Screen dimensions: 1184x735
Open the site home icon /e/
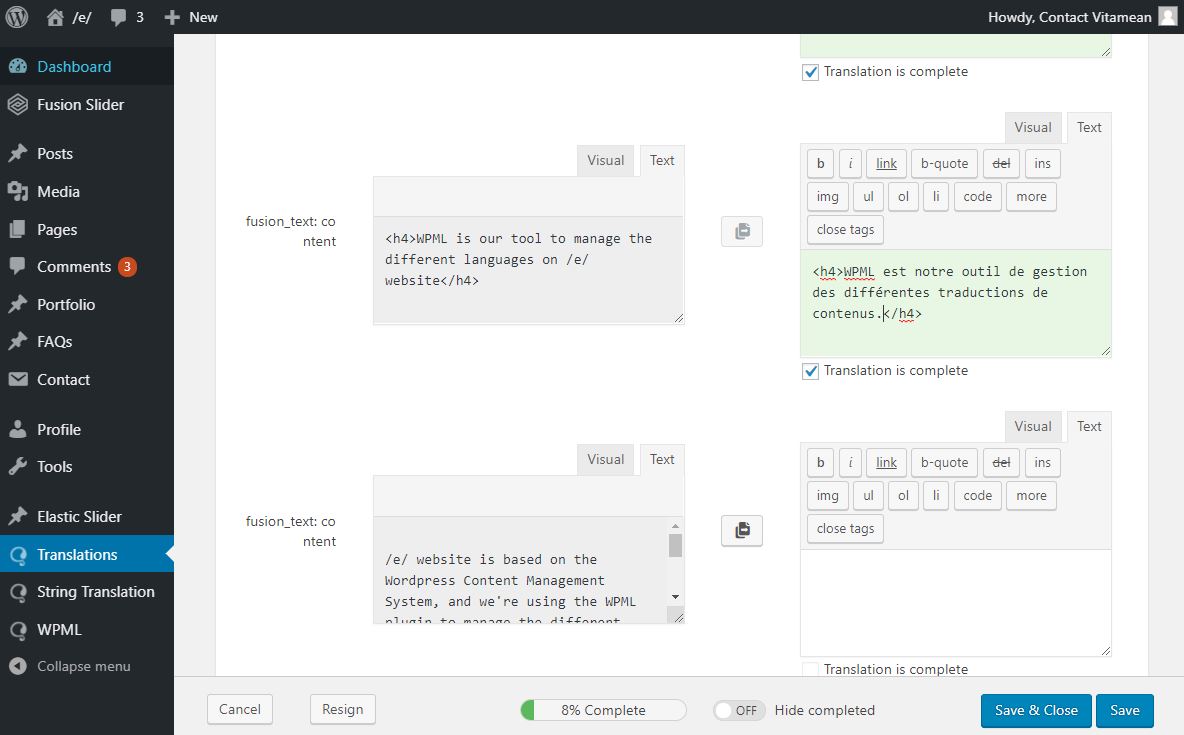coord(55,17)
